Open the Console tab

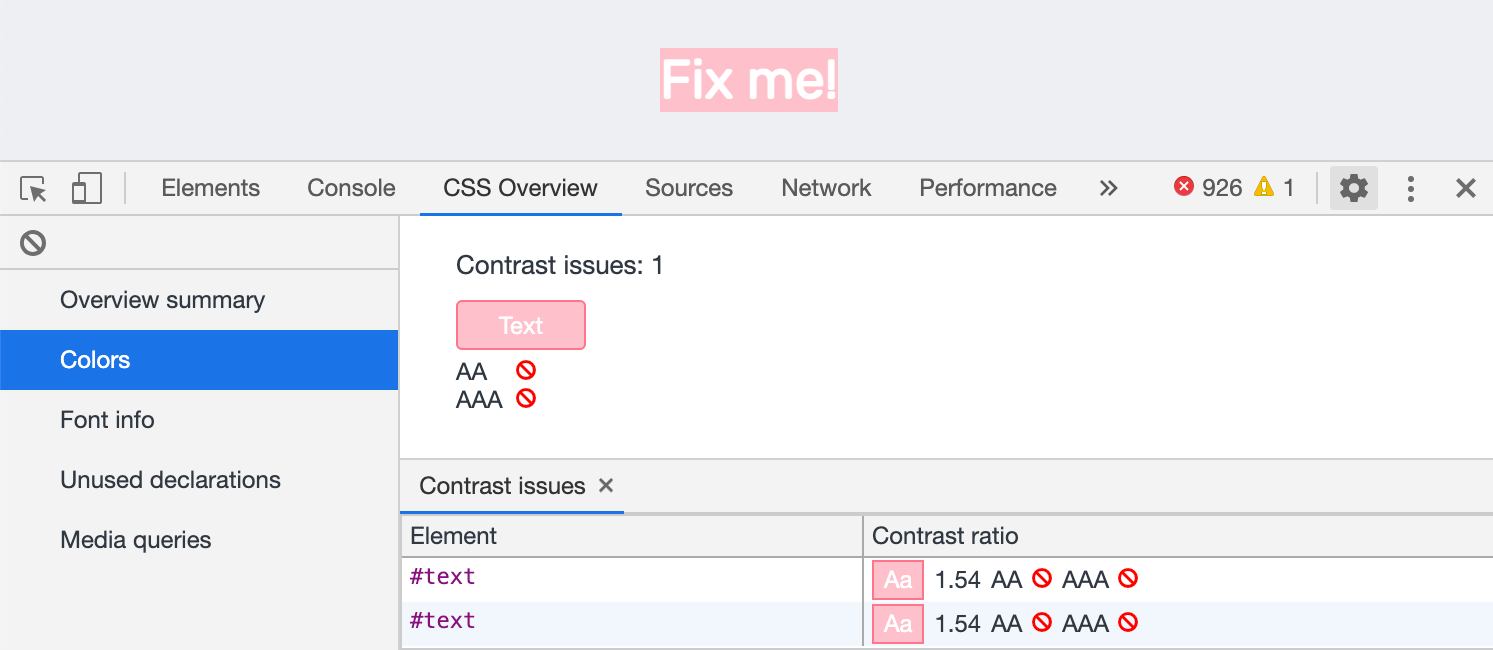pyautogui.click(x=351, y=188)
